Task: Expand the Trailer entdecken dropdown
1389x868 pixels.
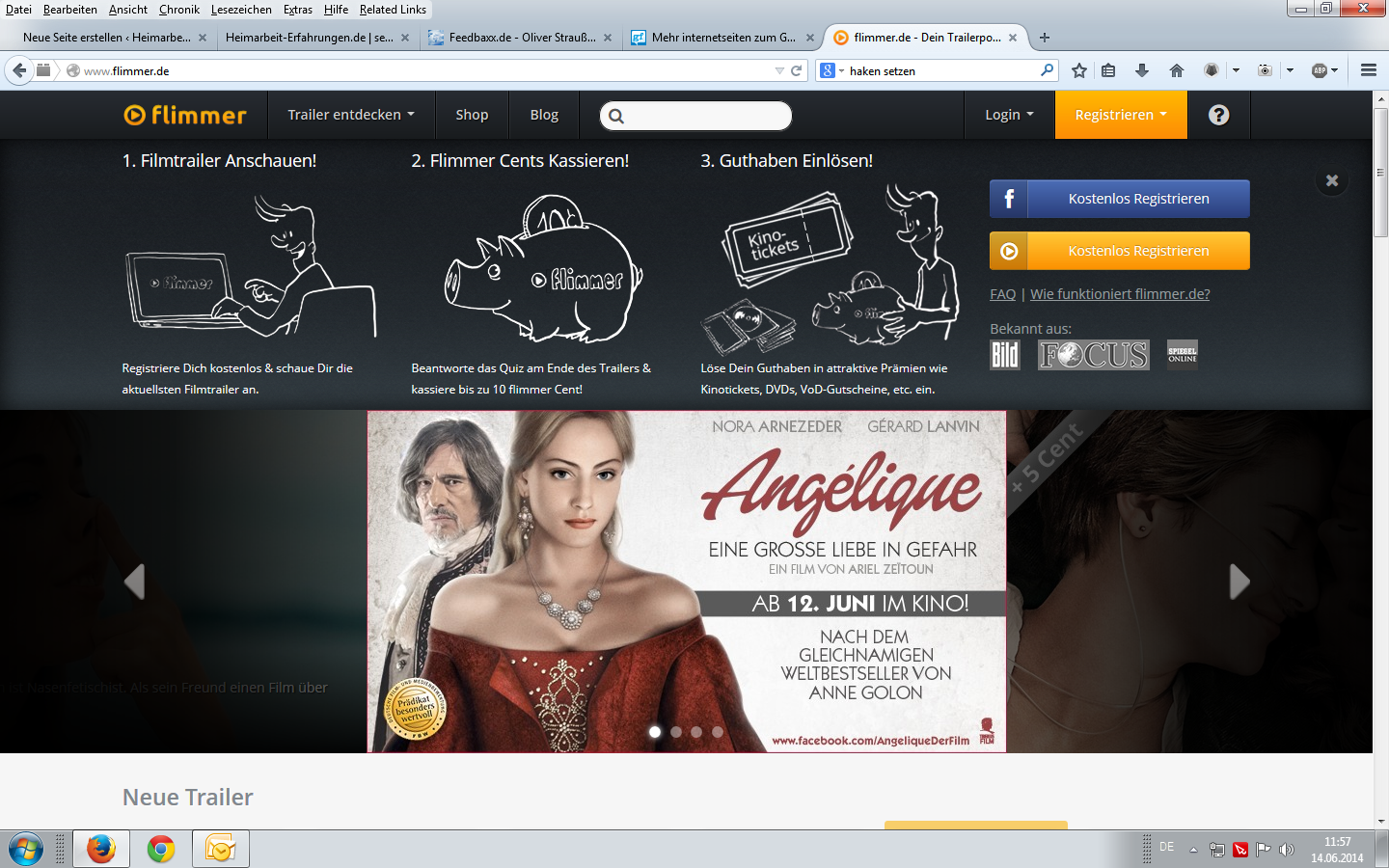Action: (351, 115)
